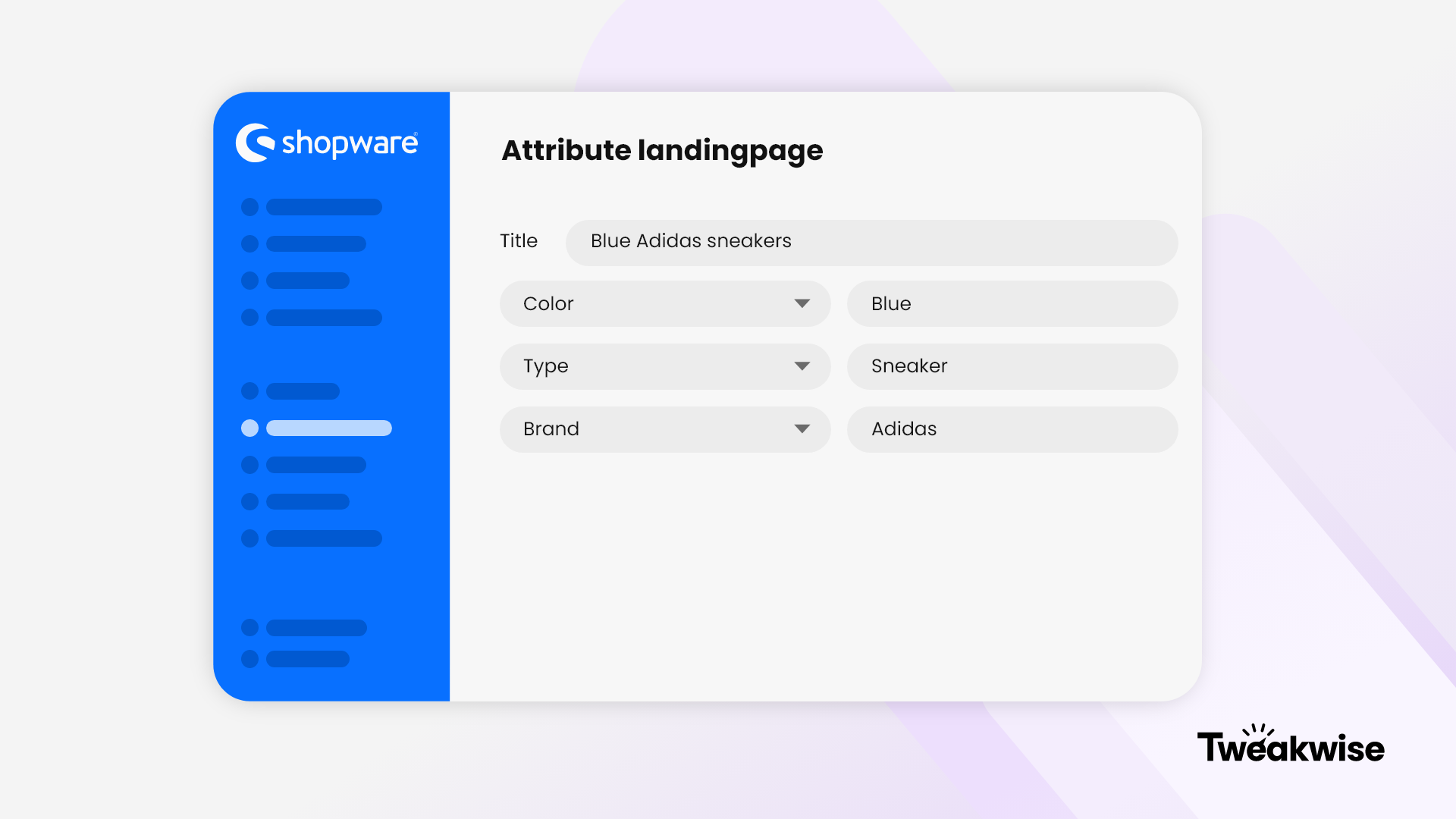Image resolution: width=1456 pixels, height=819 pixels.
Task: Click the bottom-most sidebar menu item
Action: pos(307,659)
